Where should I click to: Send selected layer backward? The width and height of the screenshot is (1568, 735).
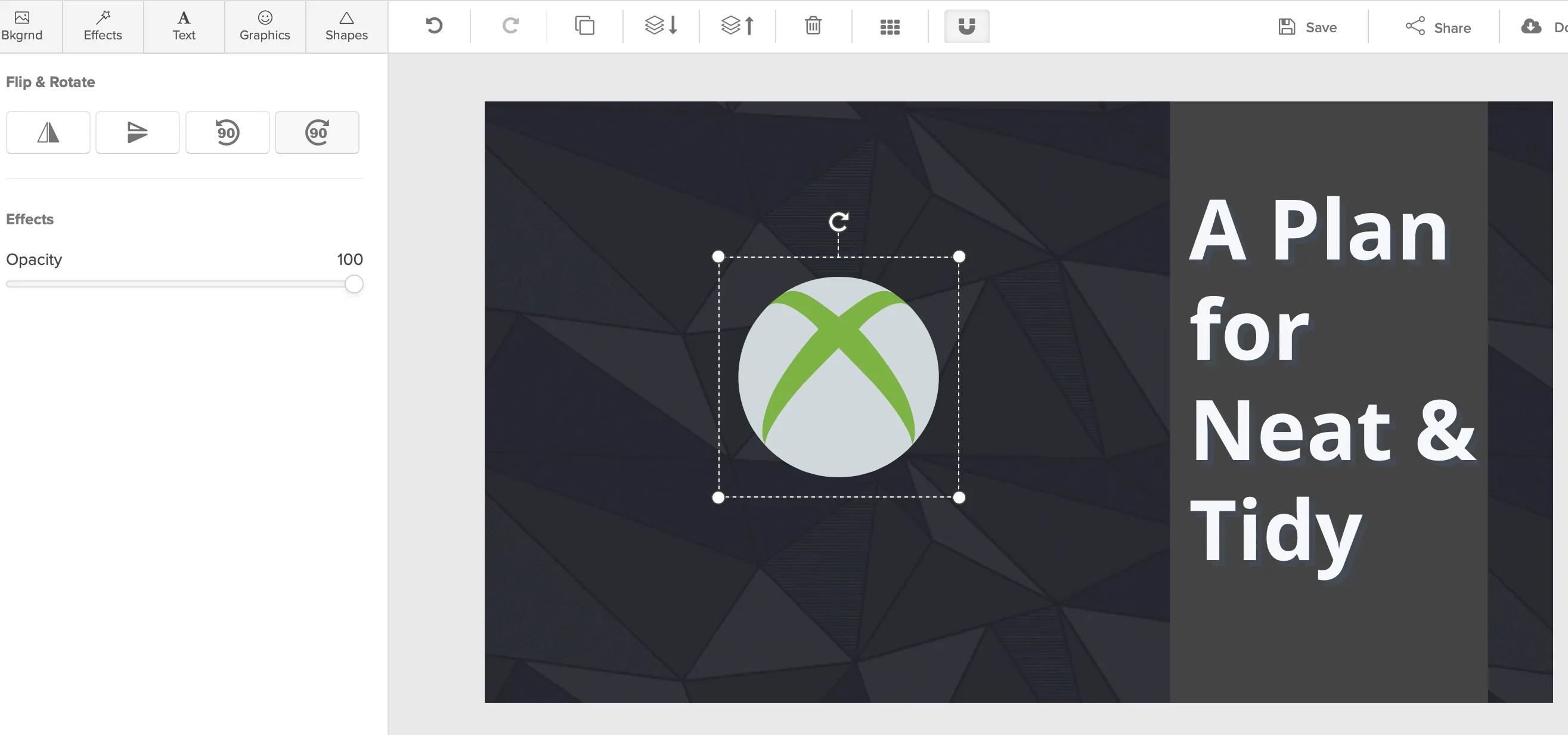coord(661,26)
